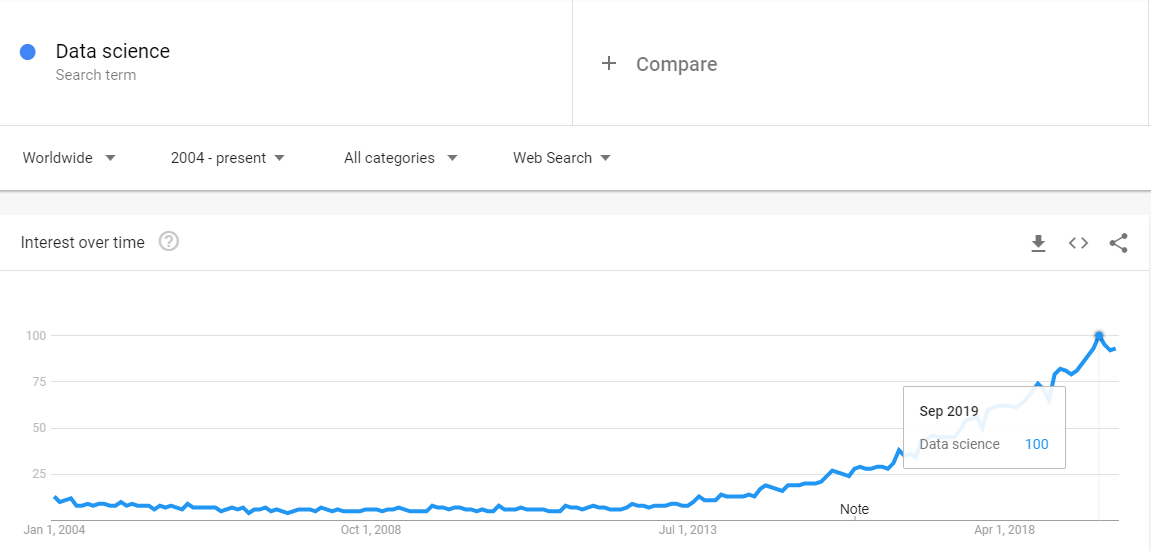1151x551 pixels.
Task: Open the help icon beside Interest over time
Action: click(x=169, y=241)
